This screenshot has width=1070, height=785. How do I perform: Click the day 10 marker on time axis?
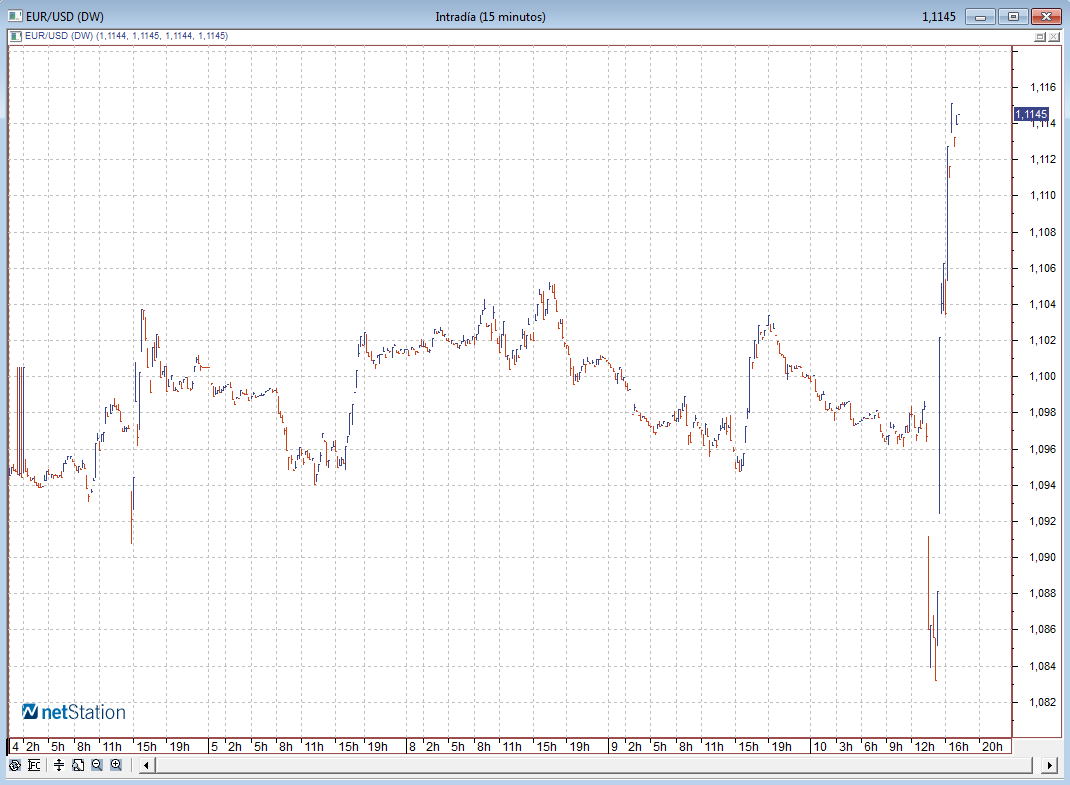click(819, 746)
